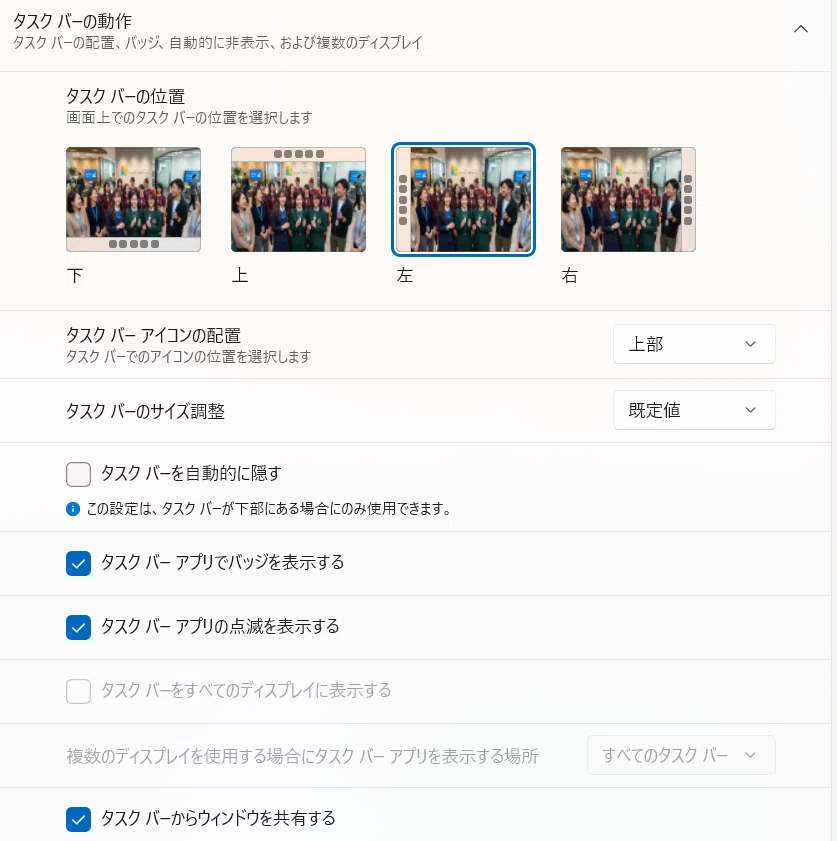837x841 pixels.
Task: Open the タスク バー アイコンの配置 dropdown
Action: point(694,344)
